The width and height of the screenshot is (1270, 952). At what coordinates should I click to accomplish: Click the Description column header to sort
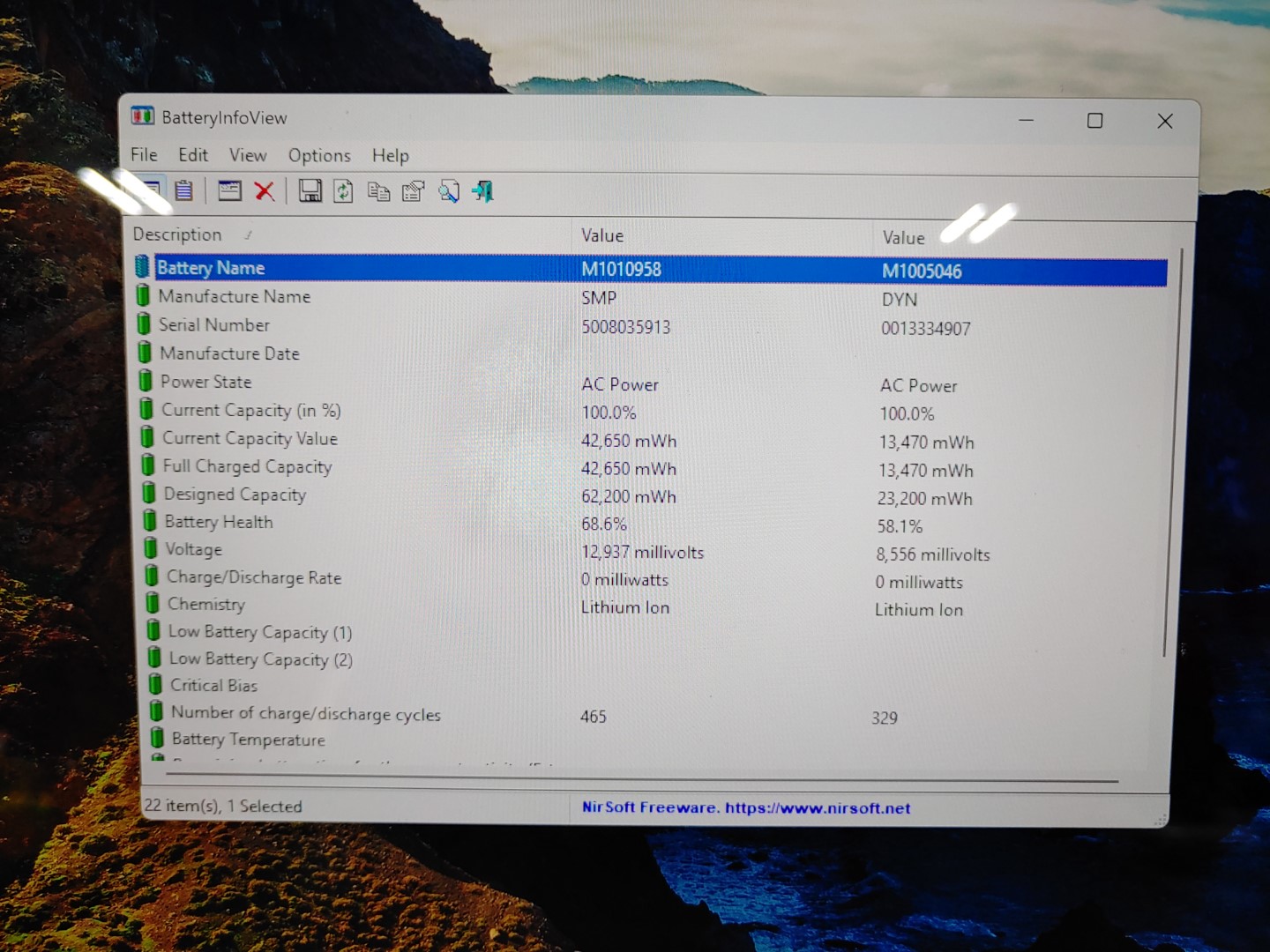[177, 234]
